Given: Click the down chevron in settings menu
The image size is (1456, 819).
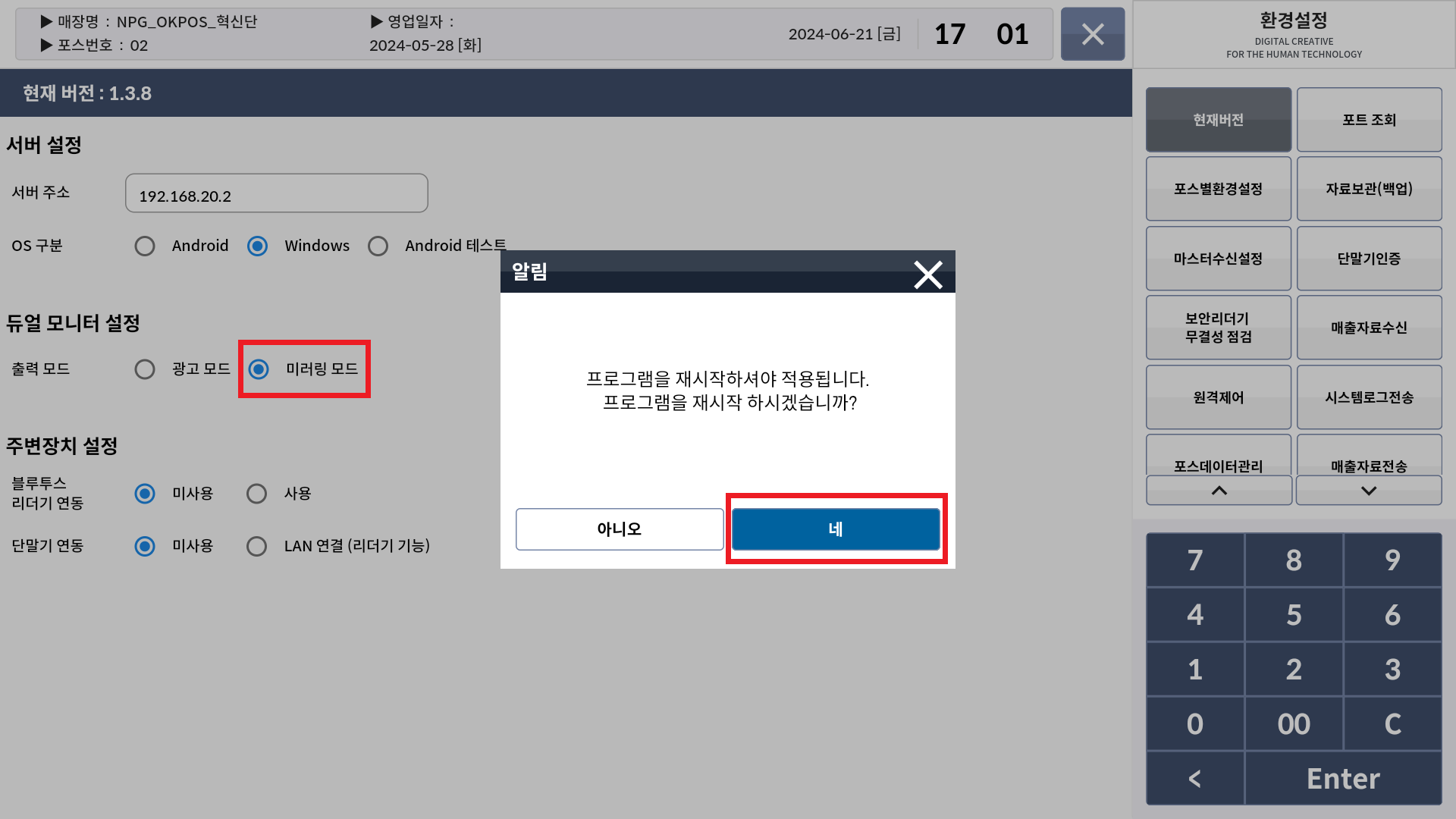Looking at the screenshot, I should 1369,491.
